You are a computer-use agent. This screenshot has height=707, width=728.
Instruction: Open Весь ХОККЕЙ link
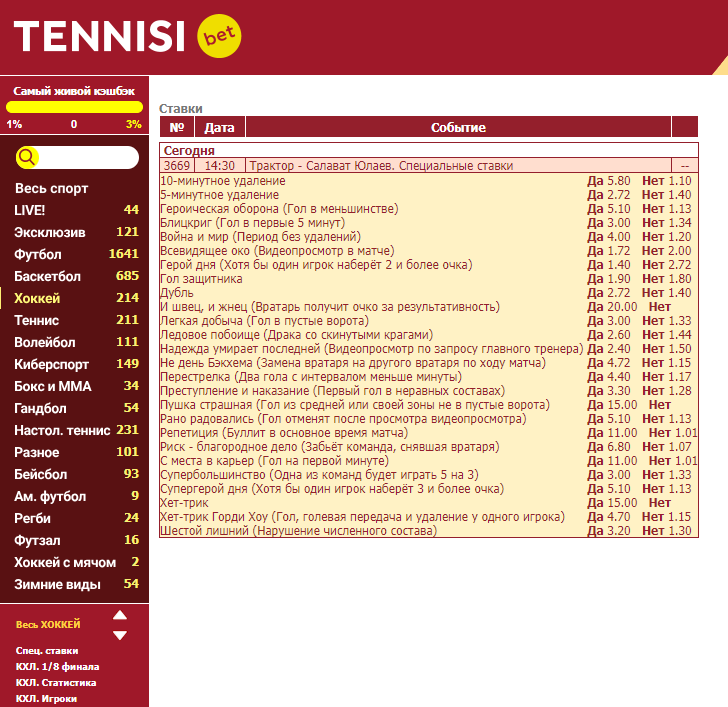coord(48,624)
